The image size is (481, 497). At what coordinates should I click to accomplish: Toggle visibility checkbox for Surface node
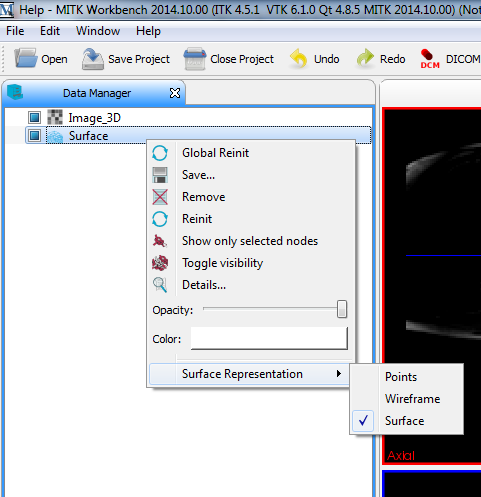pos(34,135)
